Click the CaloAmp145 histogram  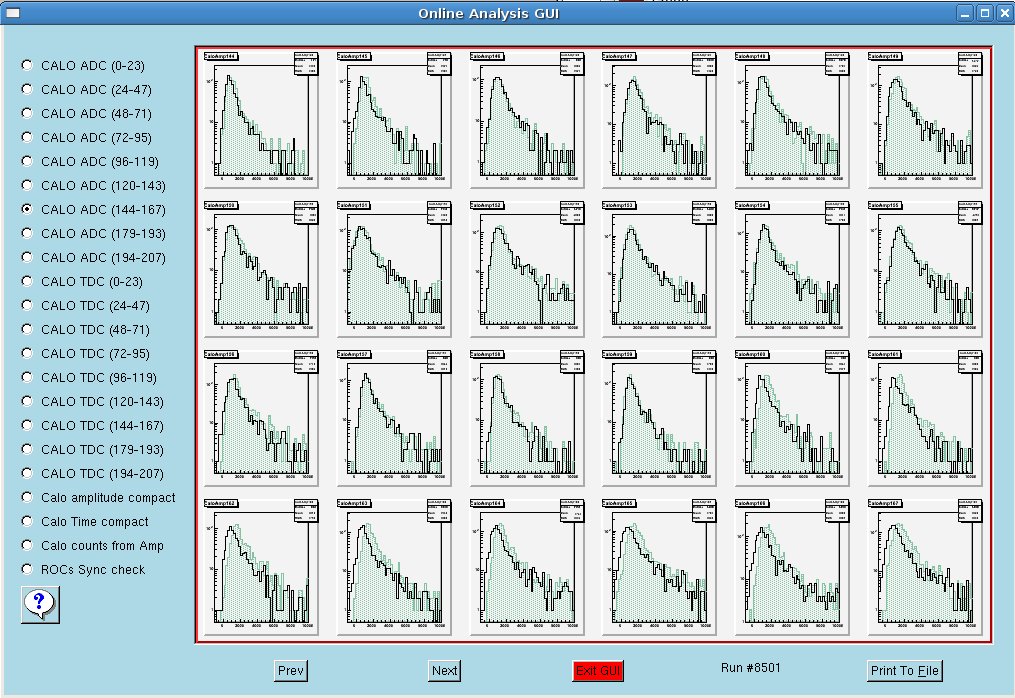394,120
